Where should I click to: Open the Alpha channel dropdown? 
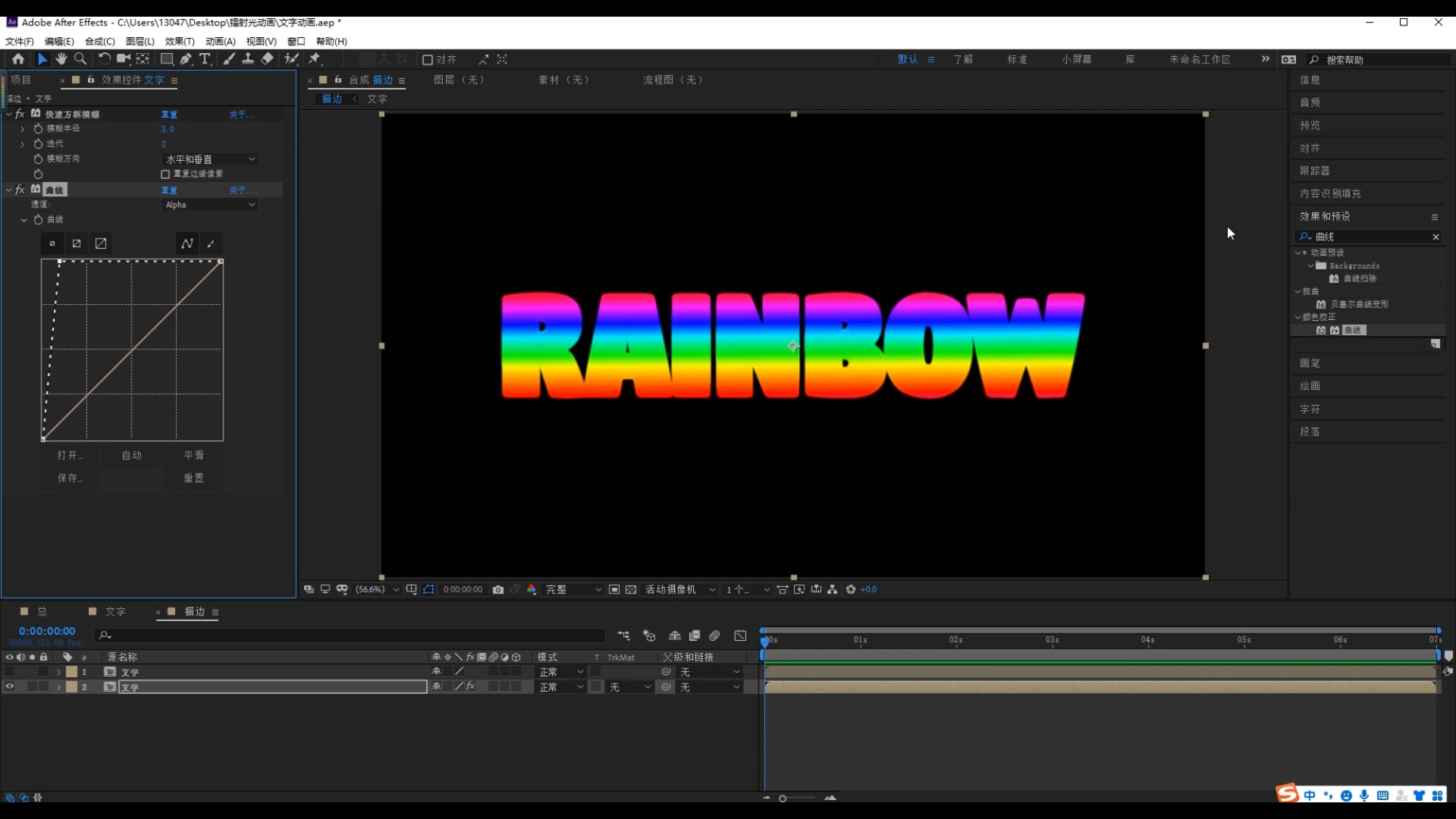coord(210,205)
